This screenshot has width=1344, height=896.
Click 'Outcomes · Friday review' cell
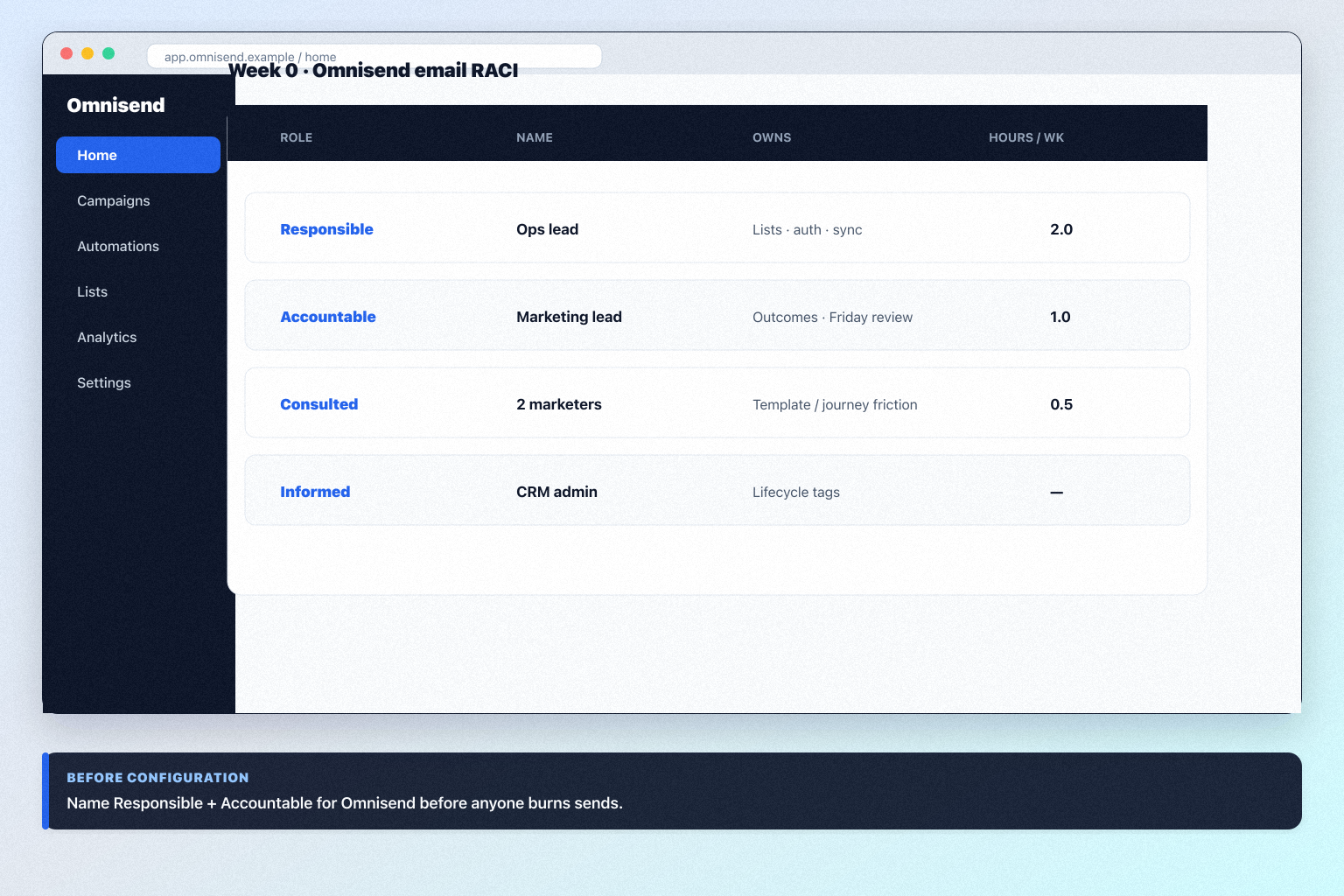coord(832,318)
